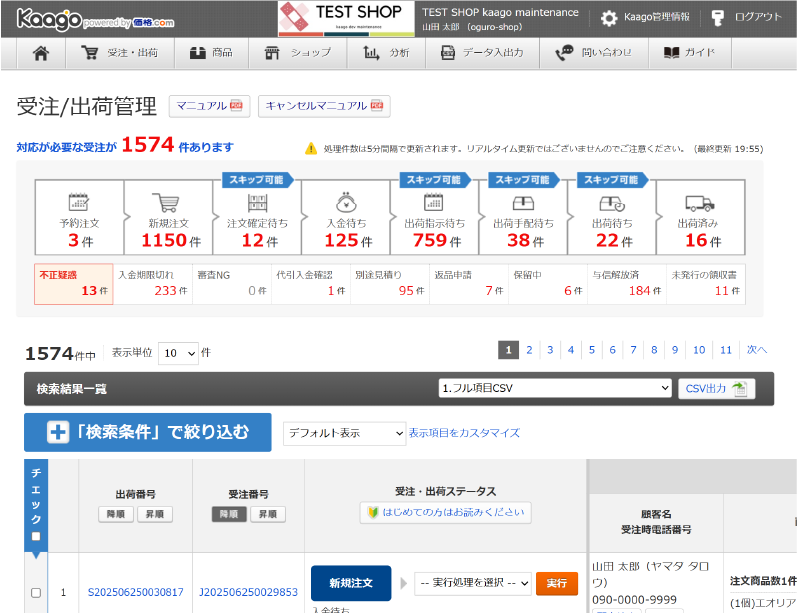Click the plus icon on 検索条件 button
797x613 pixels.
click(57, 432)
